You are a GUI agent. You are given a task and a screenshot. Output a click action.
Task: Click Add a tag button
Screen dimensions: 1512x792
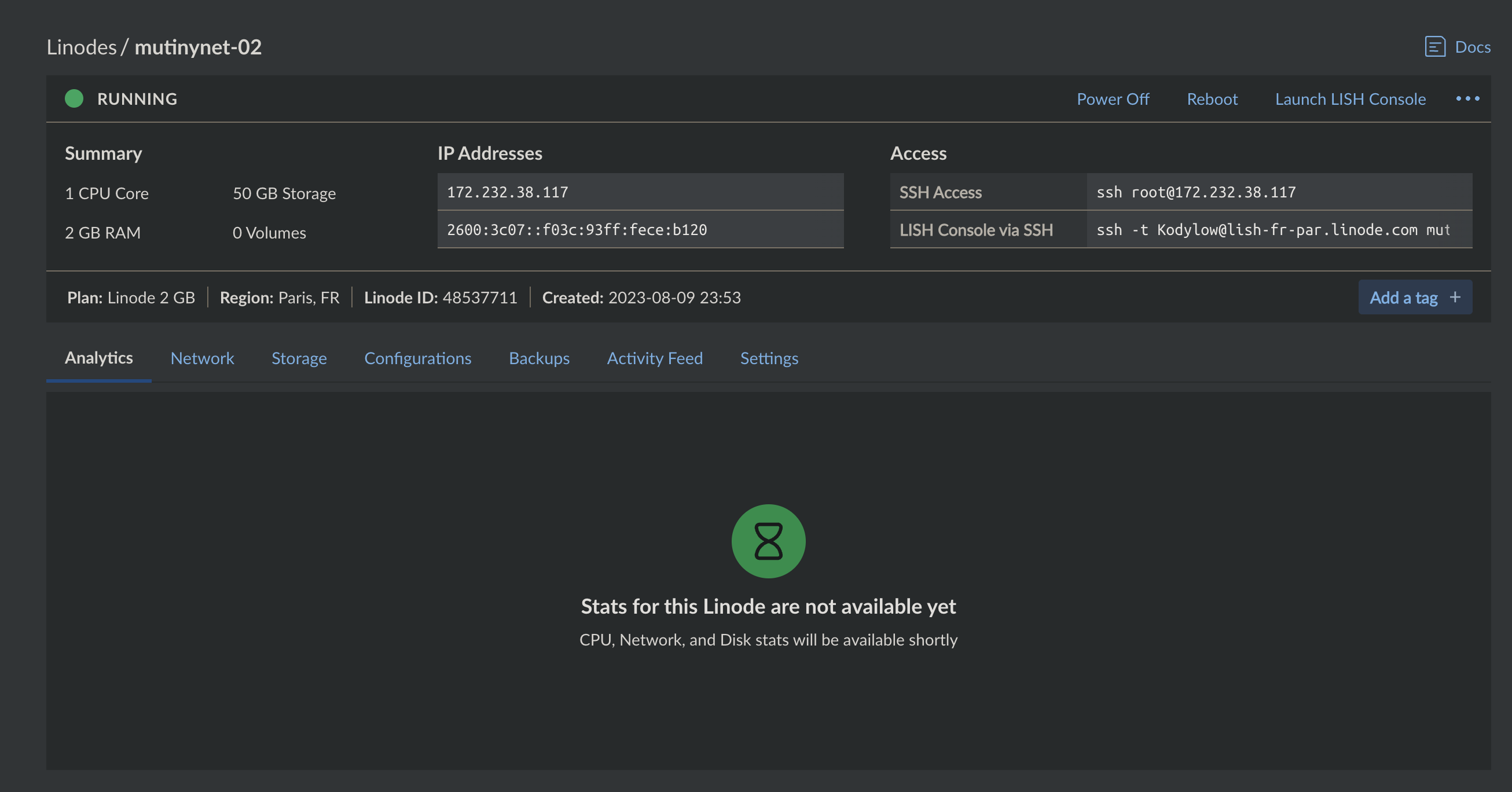point(1415,297)
